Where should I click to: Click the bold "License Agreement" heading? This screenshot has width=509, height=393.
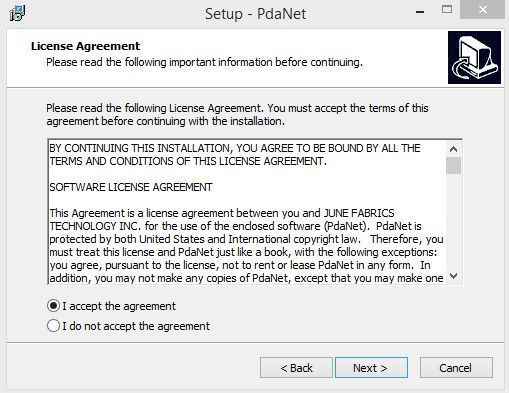(x=86, y=46)
